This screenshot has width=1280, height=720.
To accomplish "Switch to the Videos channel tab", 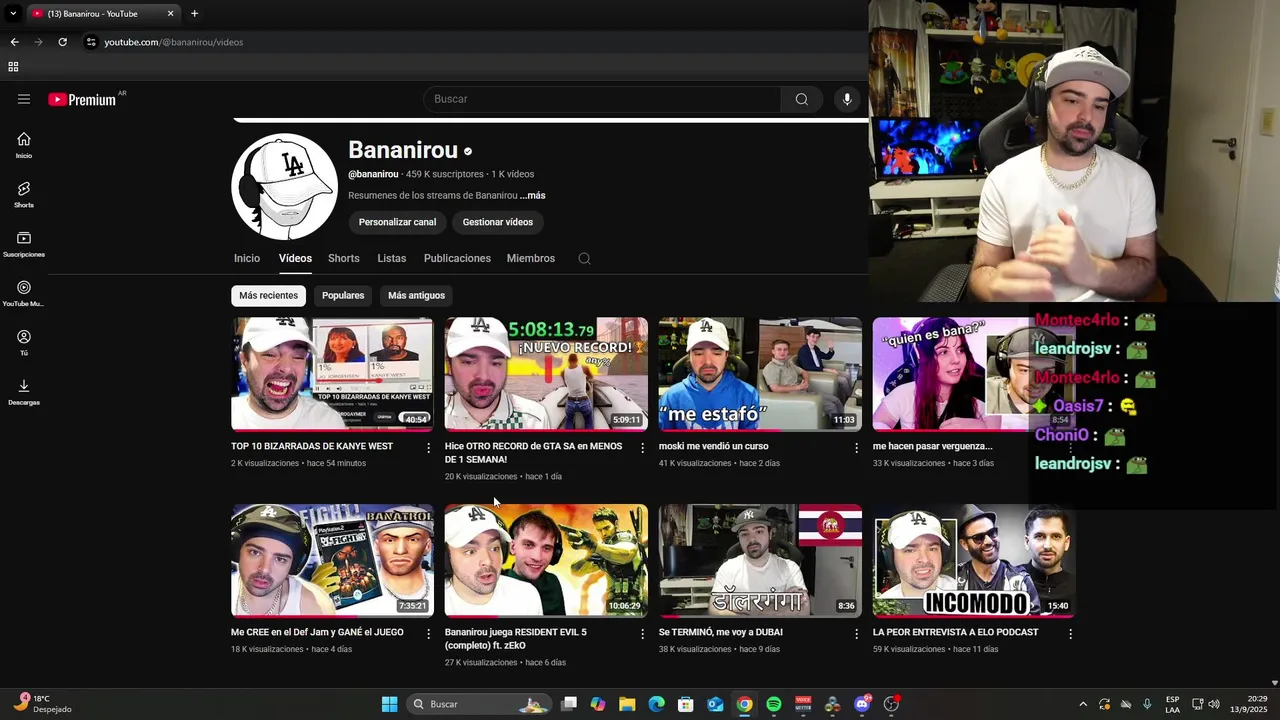I will 295,258.
